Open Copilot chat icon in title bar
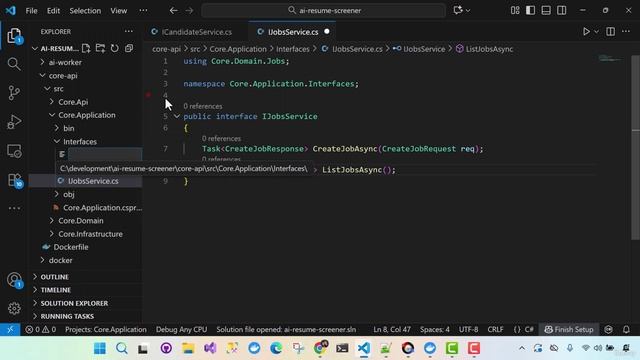 (x=458, y=10)
